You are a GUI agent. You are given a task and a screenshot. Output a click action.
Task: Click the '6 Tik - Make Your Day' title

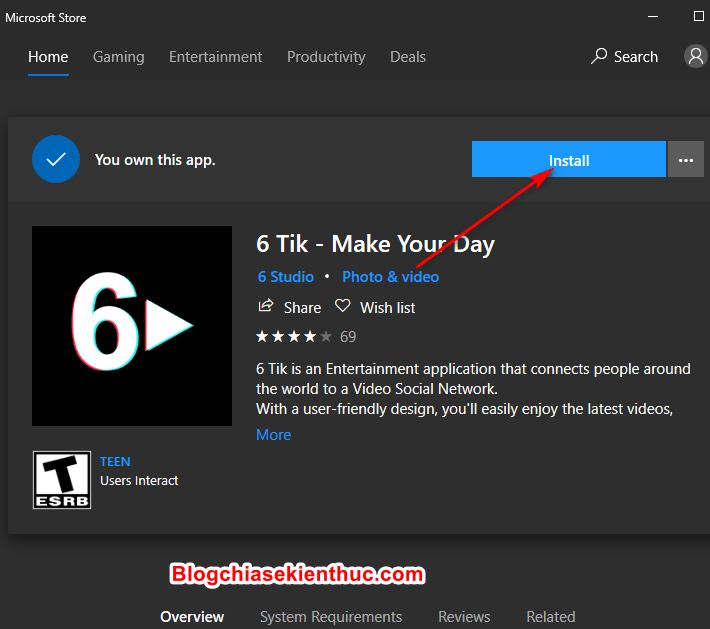pos(375,245)
